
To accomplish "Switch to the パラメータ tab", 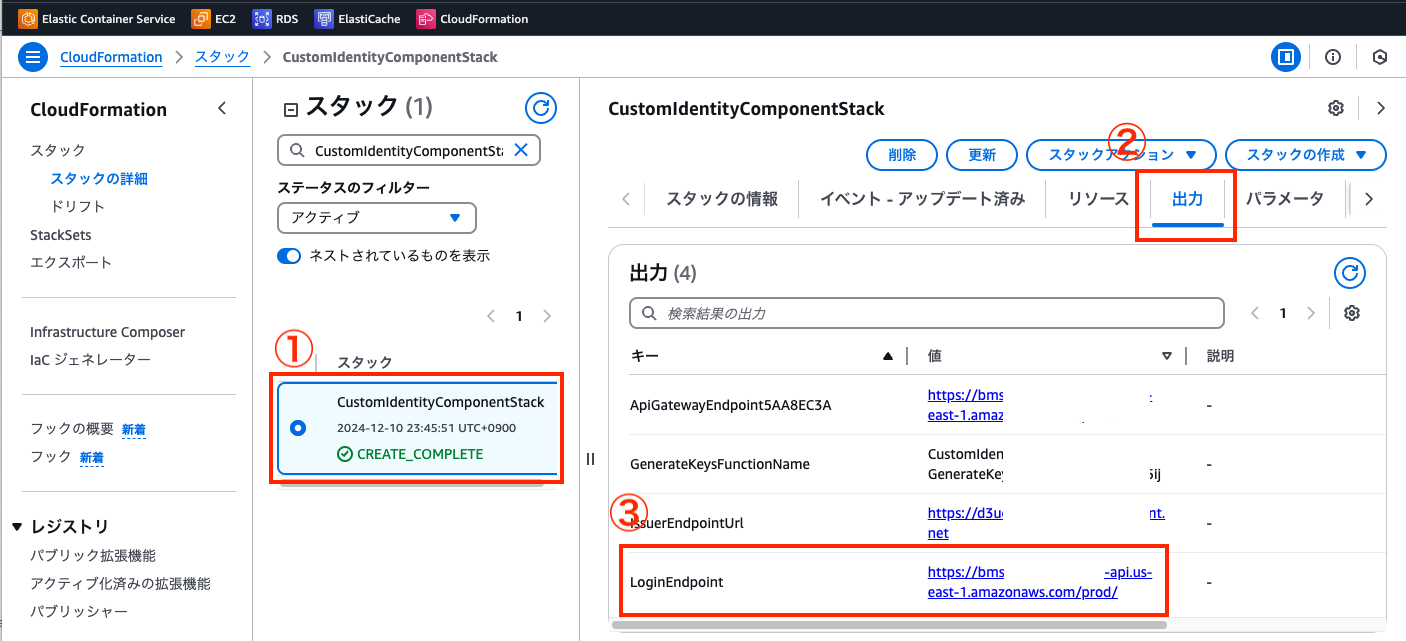I will (x=1284, y=198).
